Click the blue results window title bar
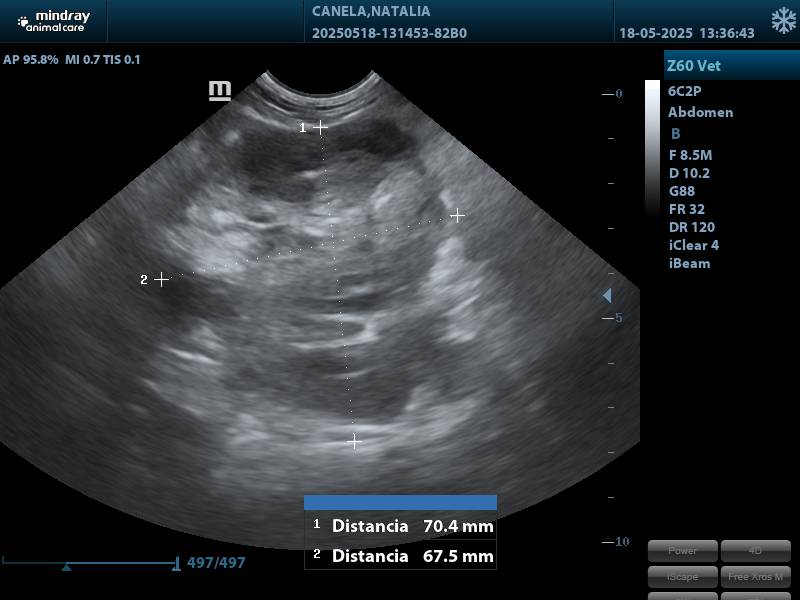This screenshot has height=600, width=800. click(x=400, y=502)
